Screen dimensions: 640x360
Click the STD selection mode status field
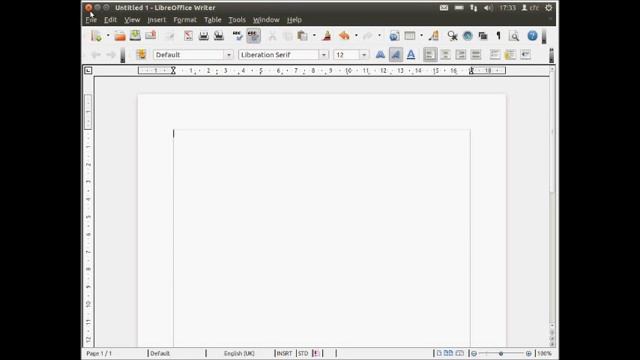(303, 353)
